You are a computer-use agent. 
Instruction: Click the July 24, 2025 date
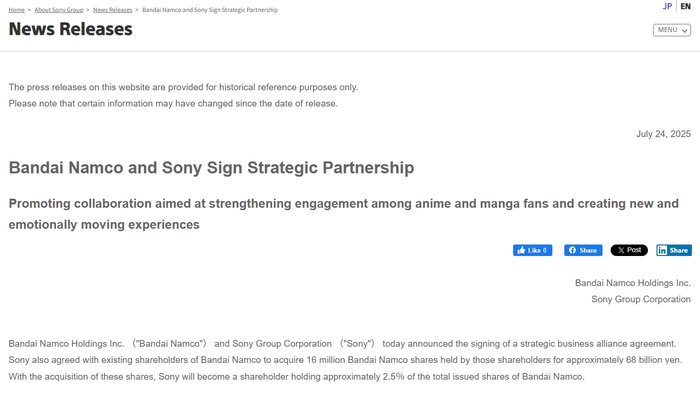tap(663, 134)
